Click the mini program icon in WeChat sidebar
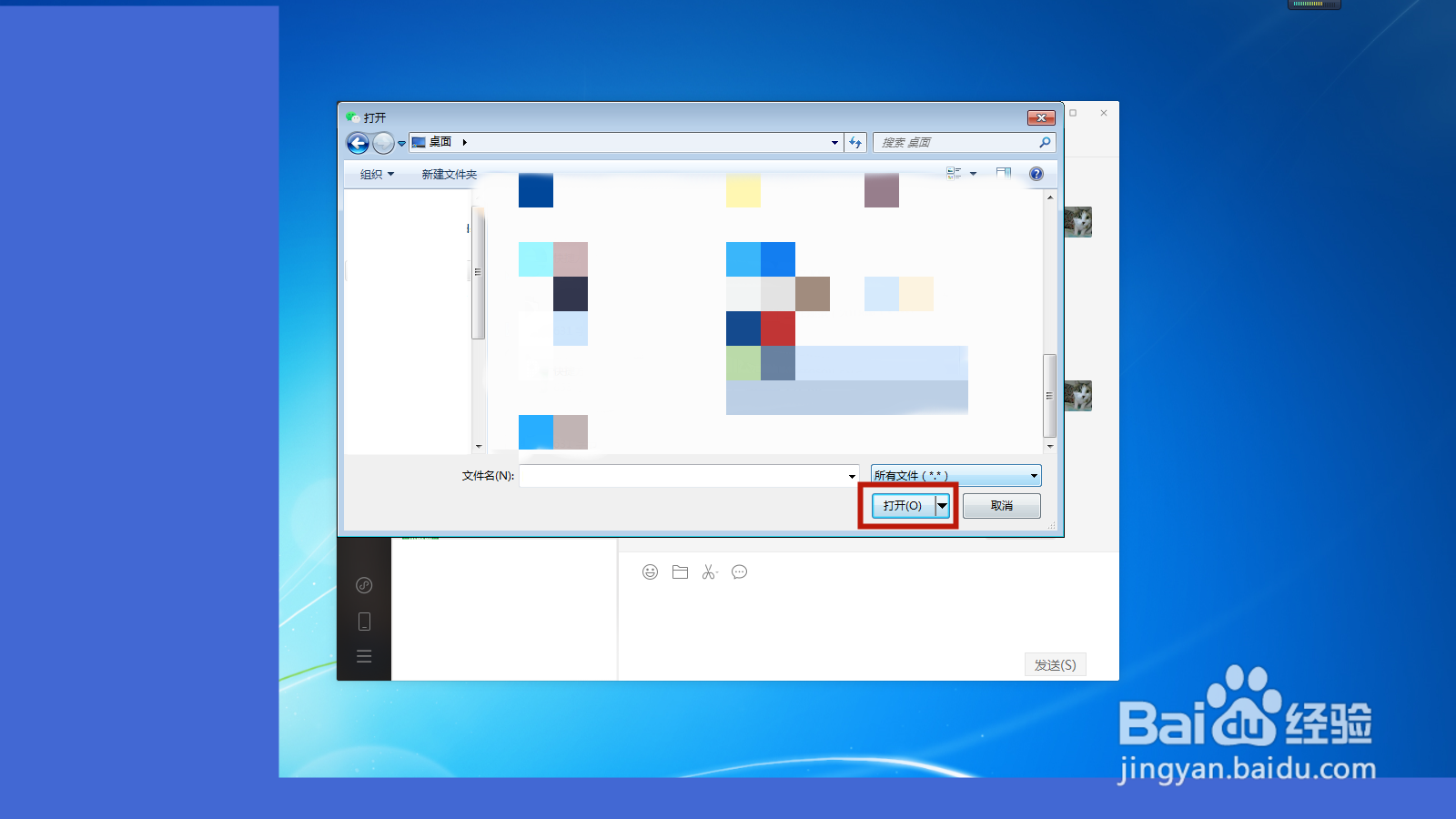 pyautogui.click(x=364, y=585)
